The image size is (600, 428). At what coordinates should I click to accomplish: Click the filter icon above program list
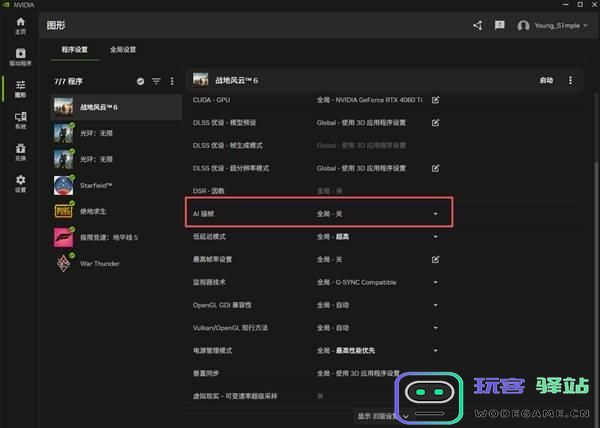pos(156,80)
